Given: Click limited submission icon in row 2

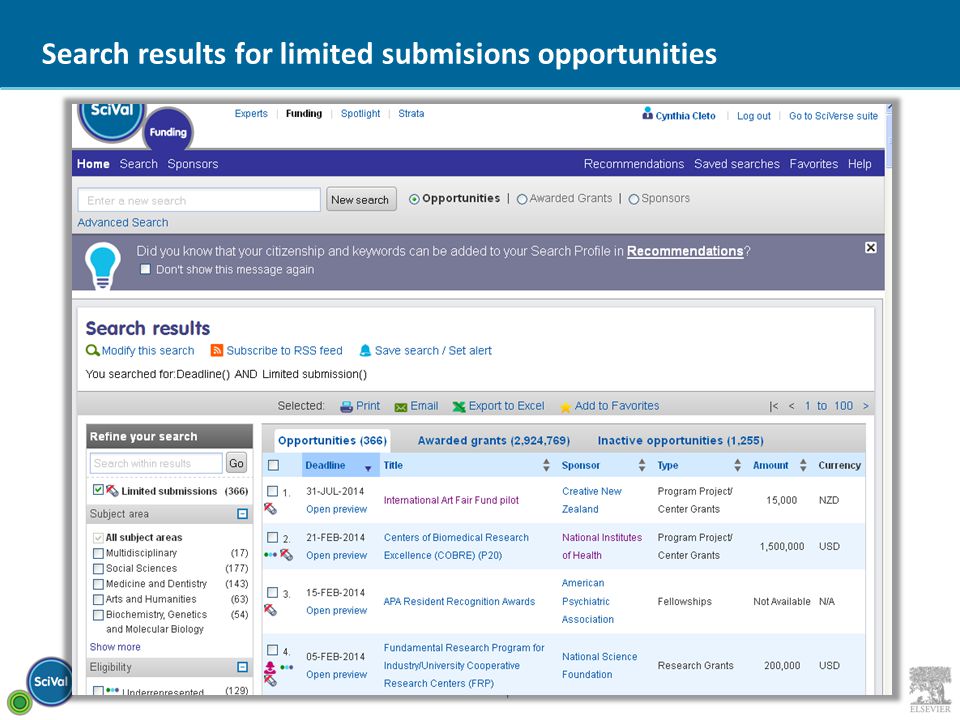Looking at the screenshot, I should tap(286, 555).
